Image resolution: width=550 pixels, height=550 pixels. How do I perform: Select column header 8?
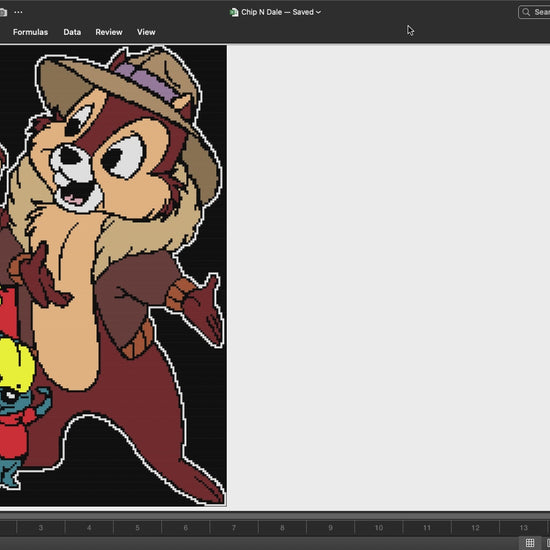tap(282, 528)
